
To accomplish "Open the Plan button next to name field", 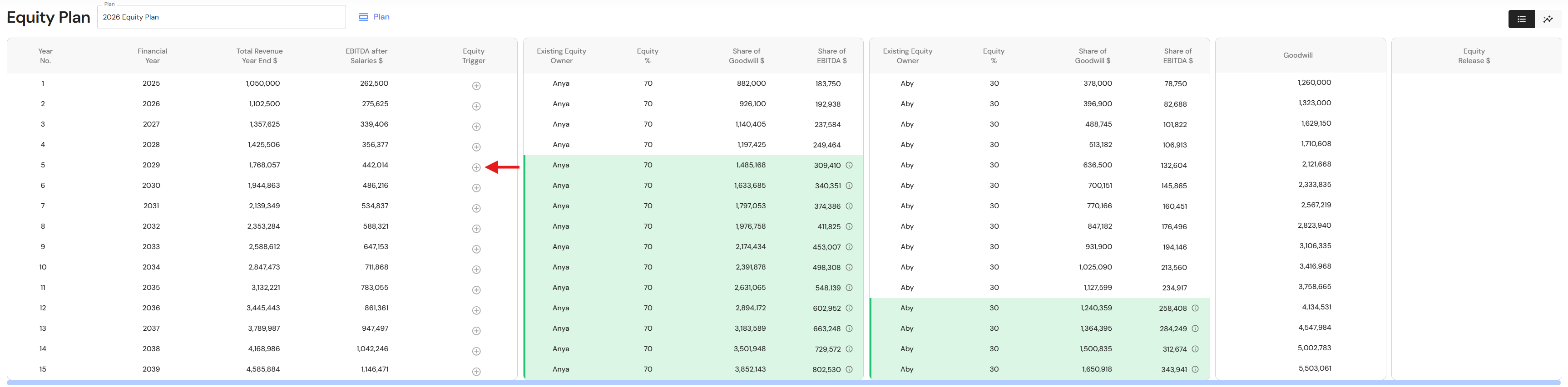I will pos(374,17).
